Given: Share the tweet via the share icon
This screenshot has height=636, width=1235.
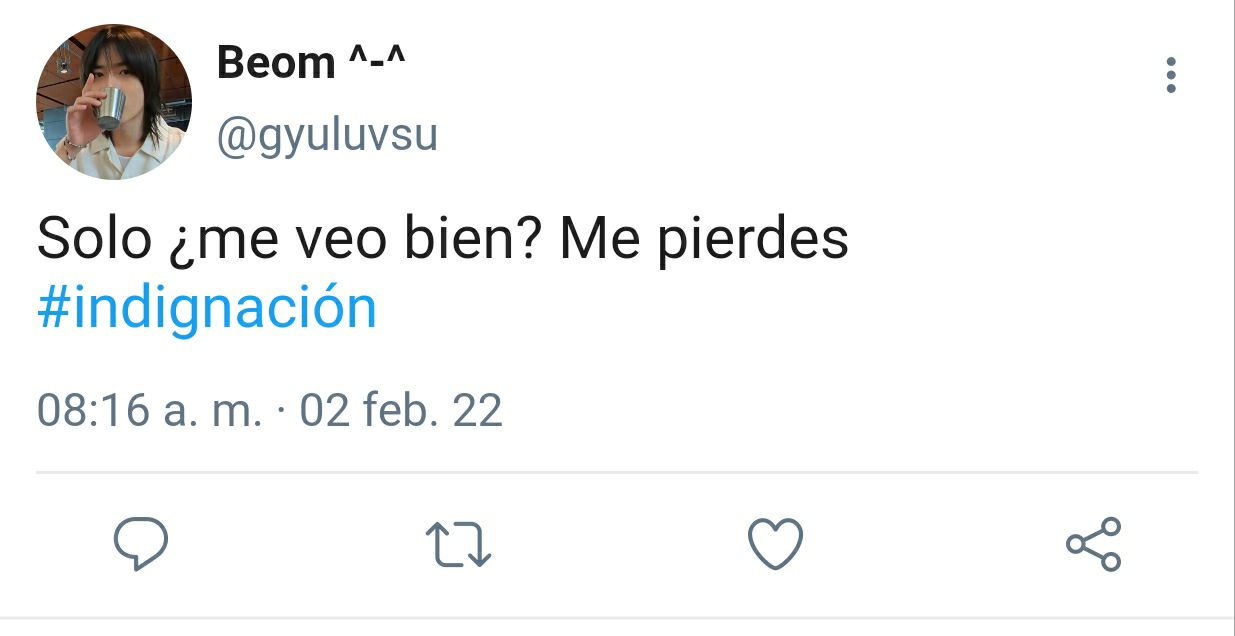Looking at the screenshot, I should coord(1094,544).
